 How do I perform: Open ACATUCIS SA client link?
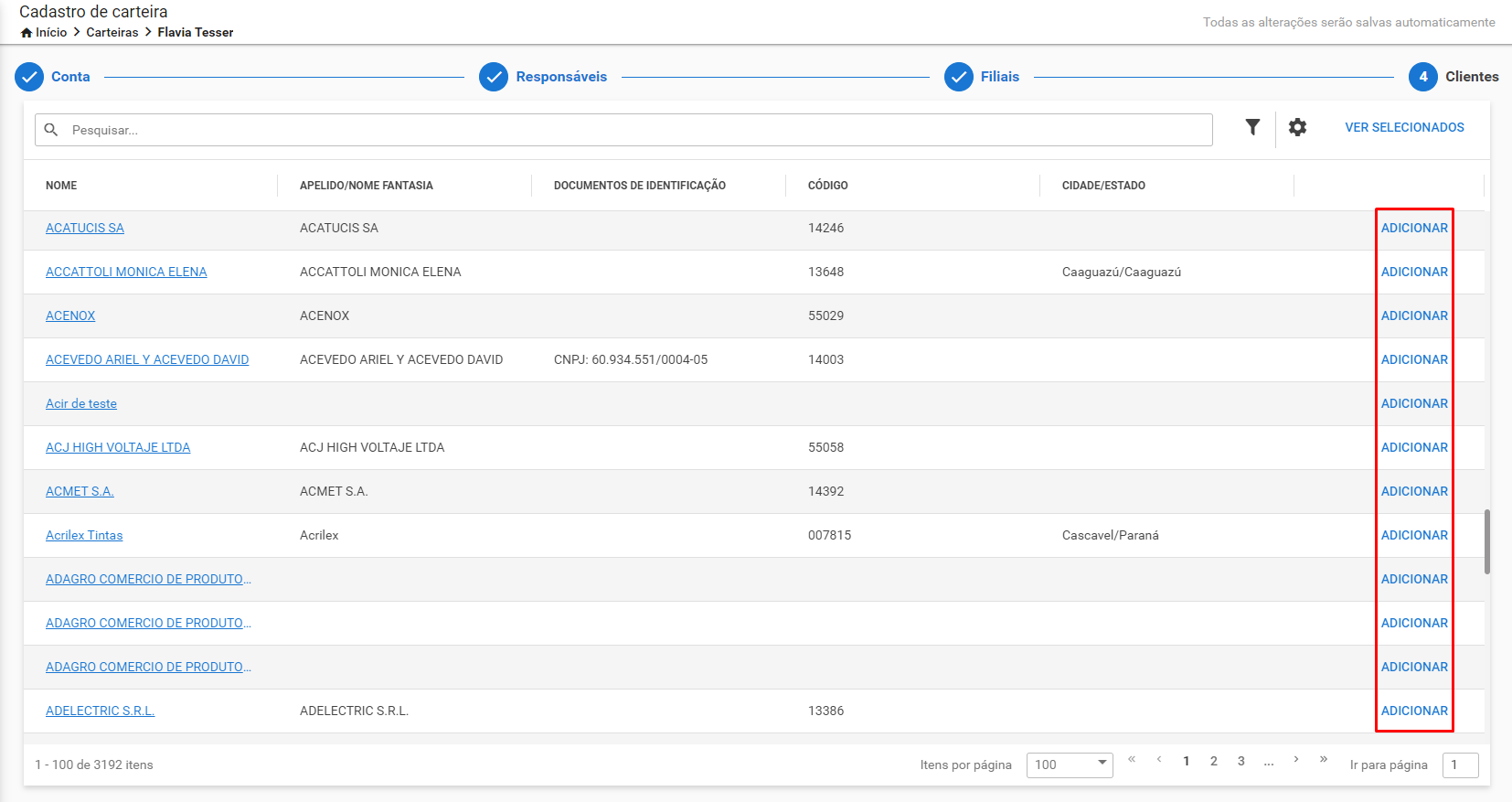click(85, 228)
